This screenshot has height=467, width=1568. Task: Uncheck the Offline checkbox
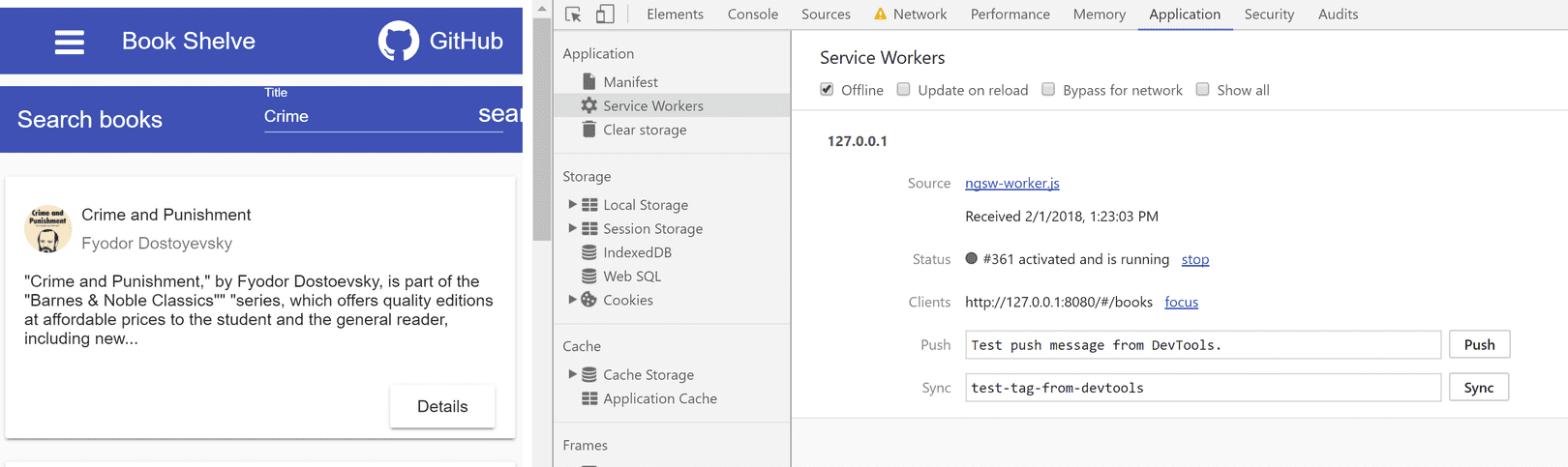pyautogui.click(x=827, y=90)
